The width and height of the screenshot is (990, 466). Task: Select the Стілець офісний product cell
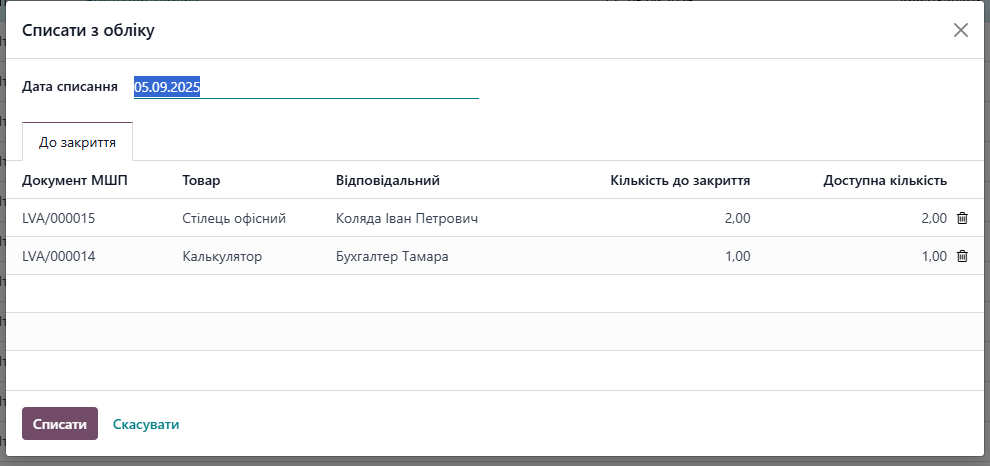pos(235,218)
